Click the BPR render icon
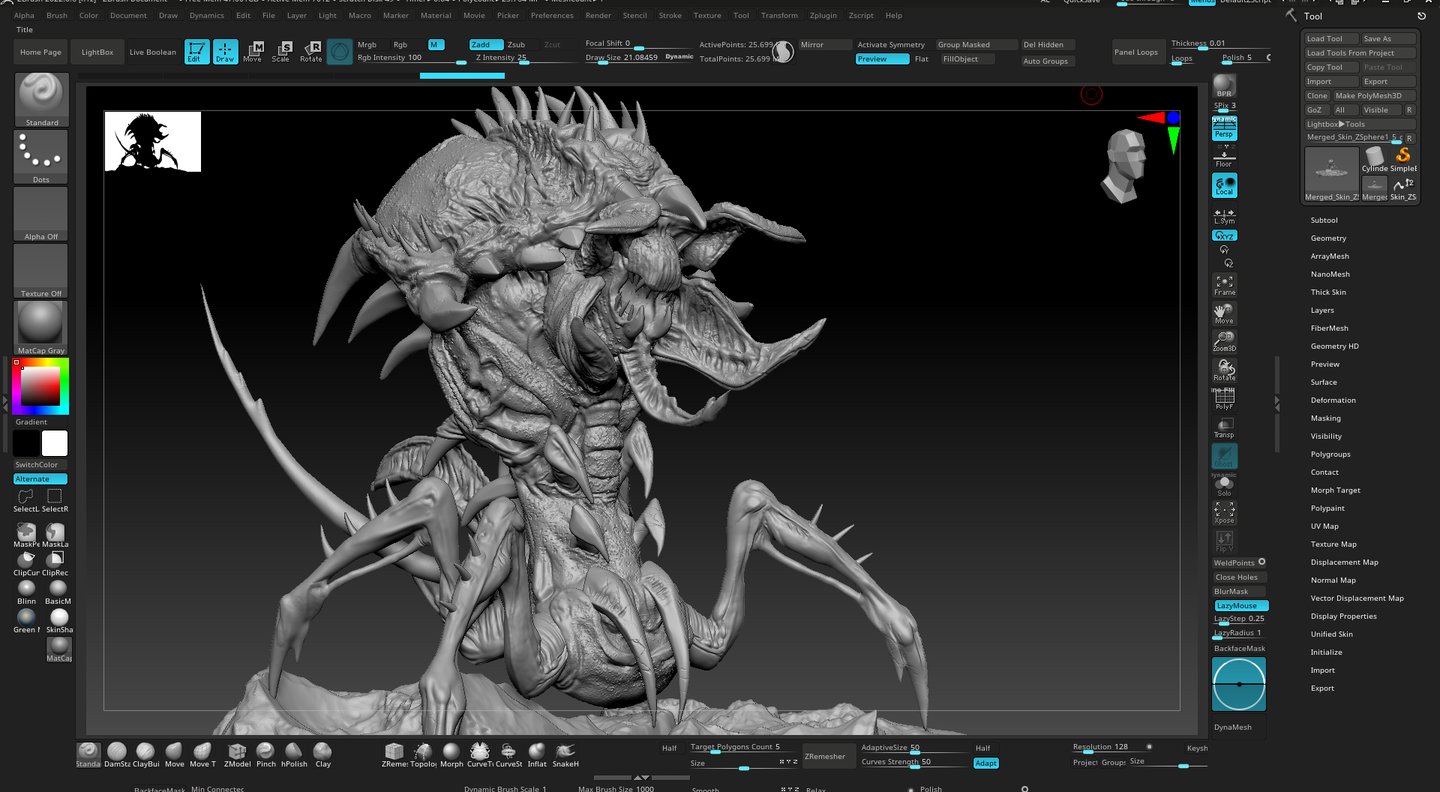Viewport: 1440px width, 792px height. [x=1224, y=85]
